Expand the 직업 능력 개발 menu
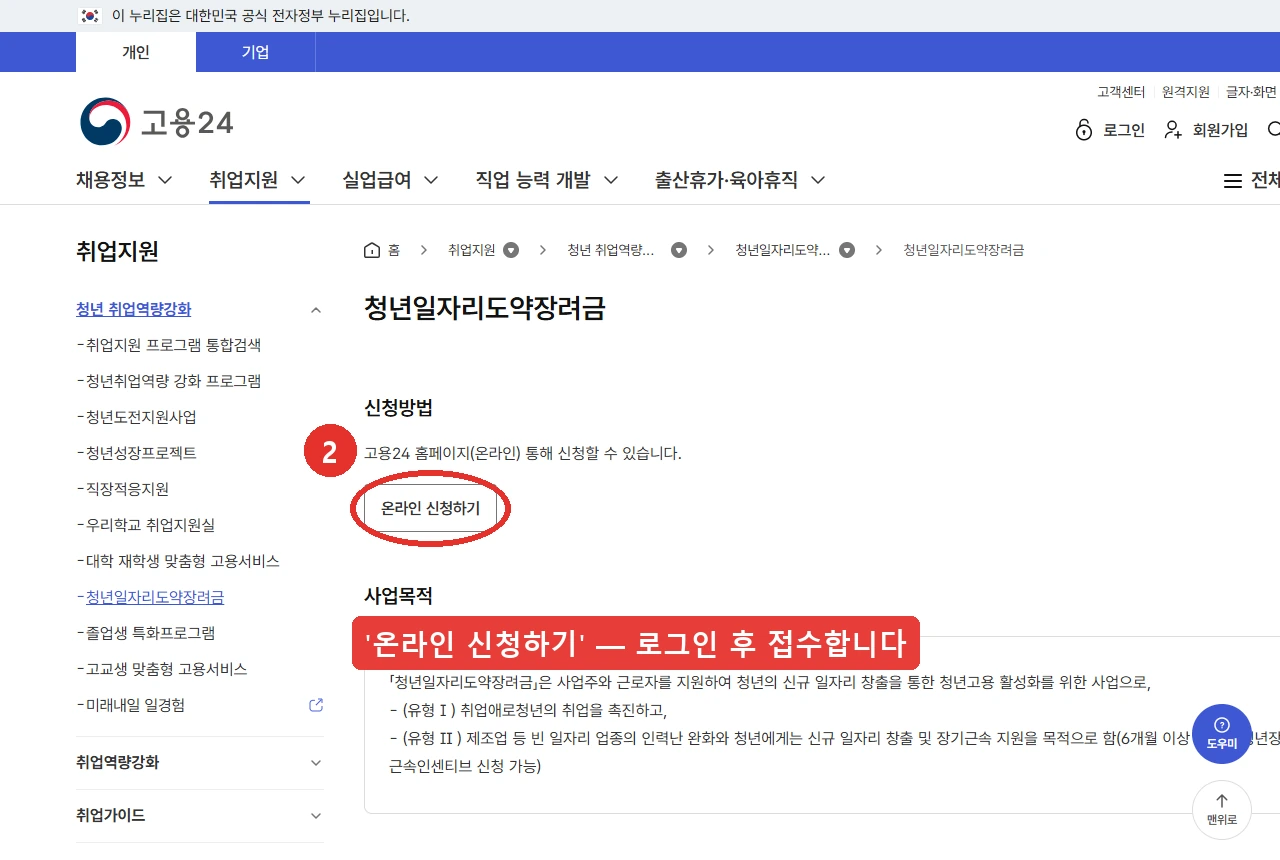Image resolution: width=1280 pixels, height=860 pixels. (546, 180)
